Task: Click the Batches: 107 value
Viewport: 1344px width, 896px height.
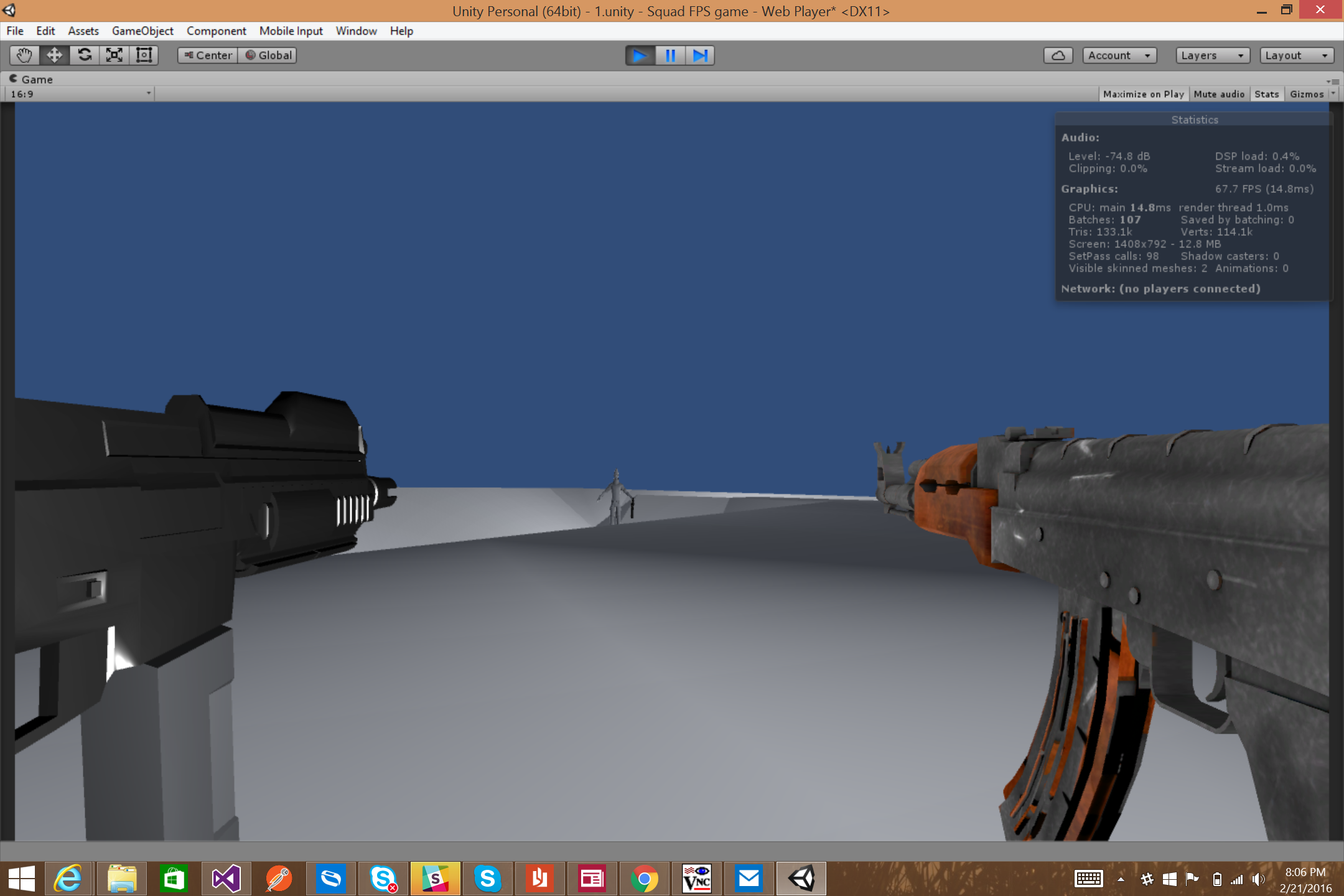Action: pyautogui.click(x=1104, y=220)
